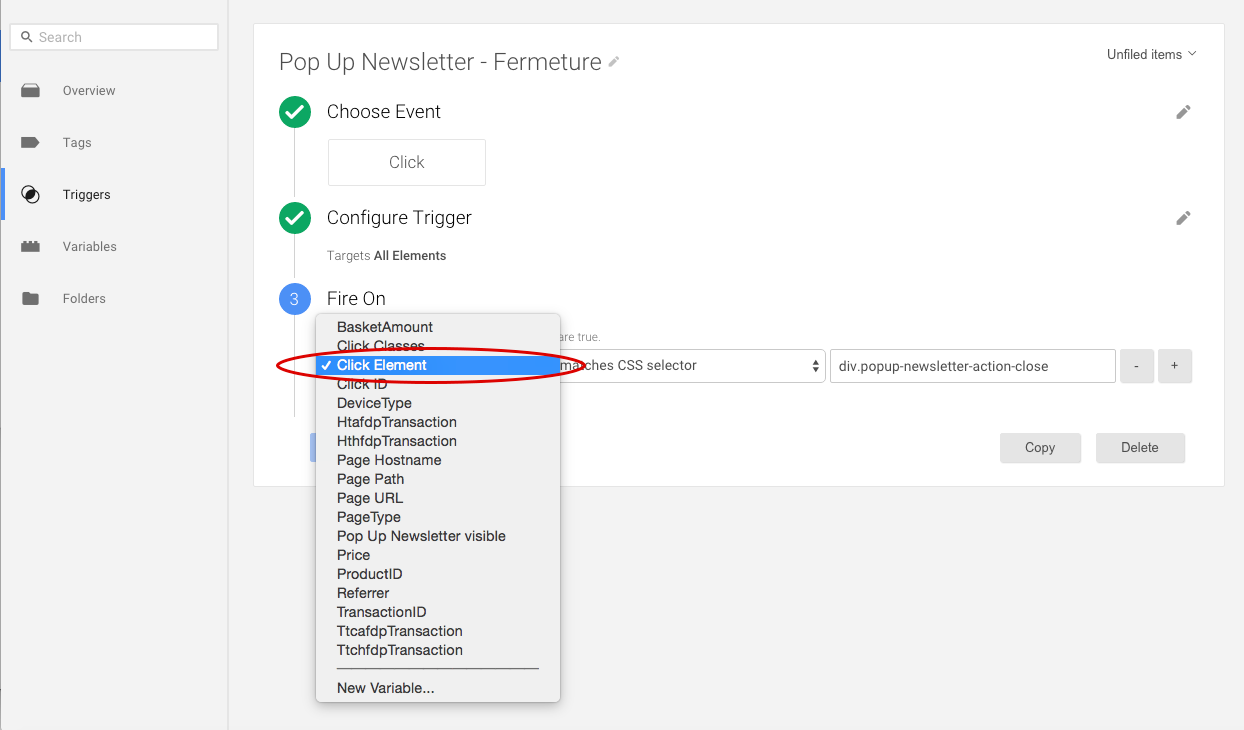Choose TtcafdpTransaction variable
The height and width of the screenshot is (730, 1244).
[x=438, y=631]
